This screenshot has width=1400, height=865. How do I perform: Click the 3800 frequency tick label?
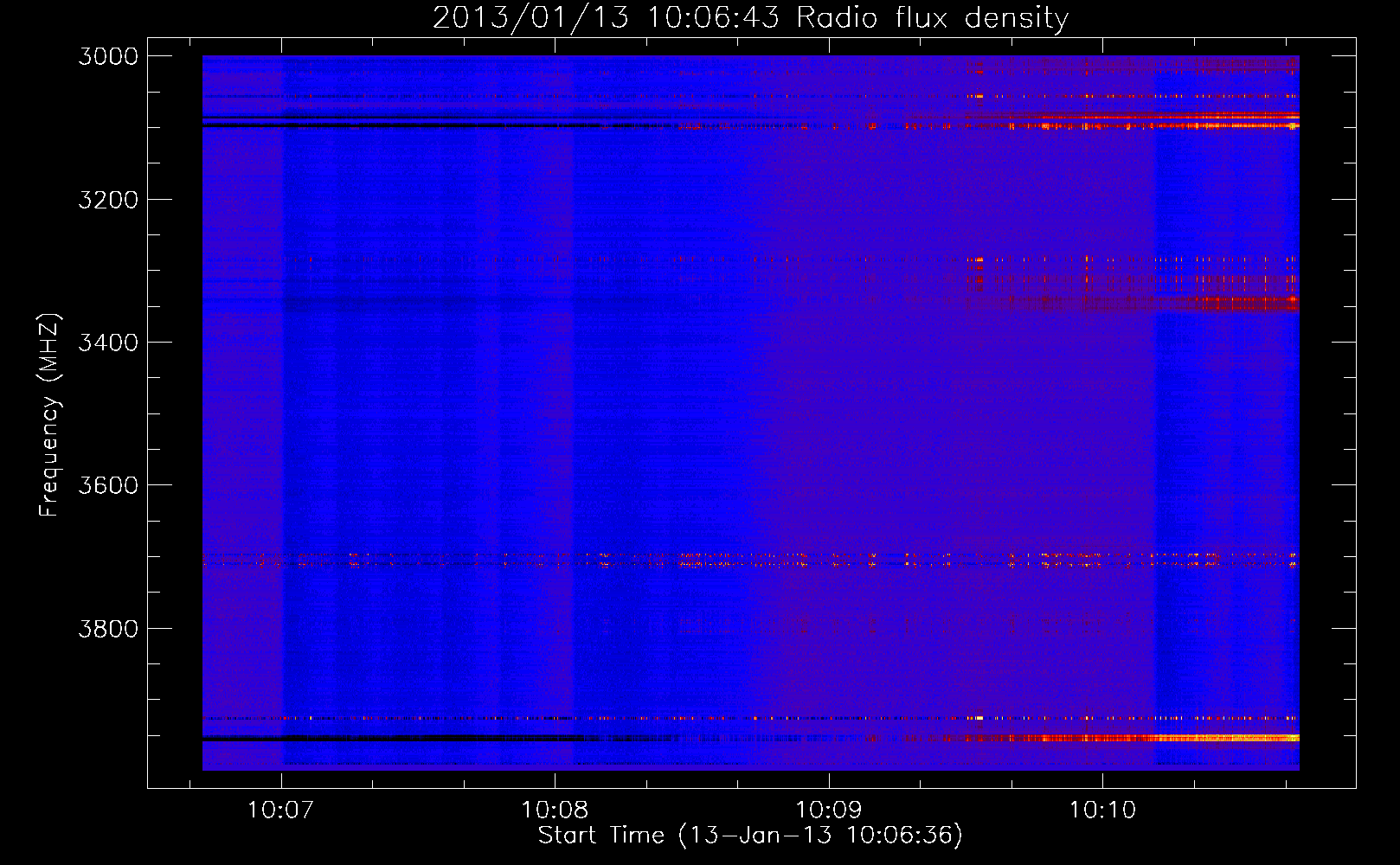click(x=108, y=628)
